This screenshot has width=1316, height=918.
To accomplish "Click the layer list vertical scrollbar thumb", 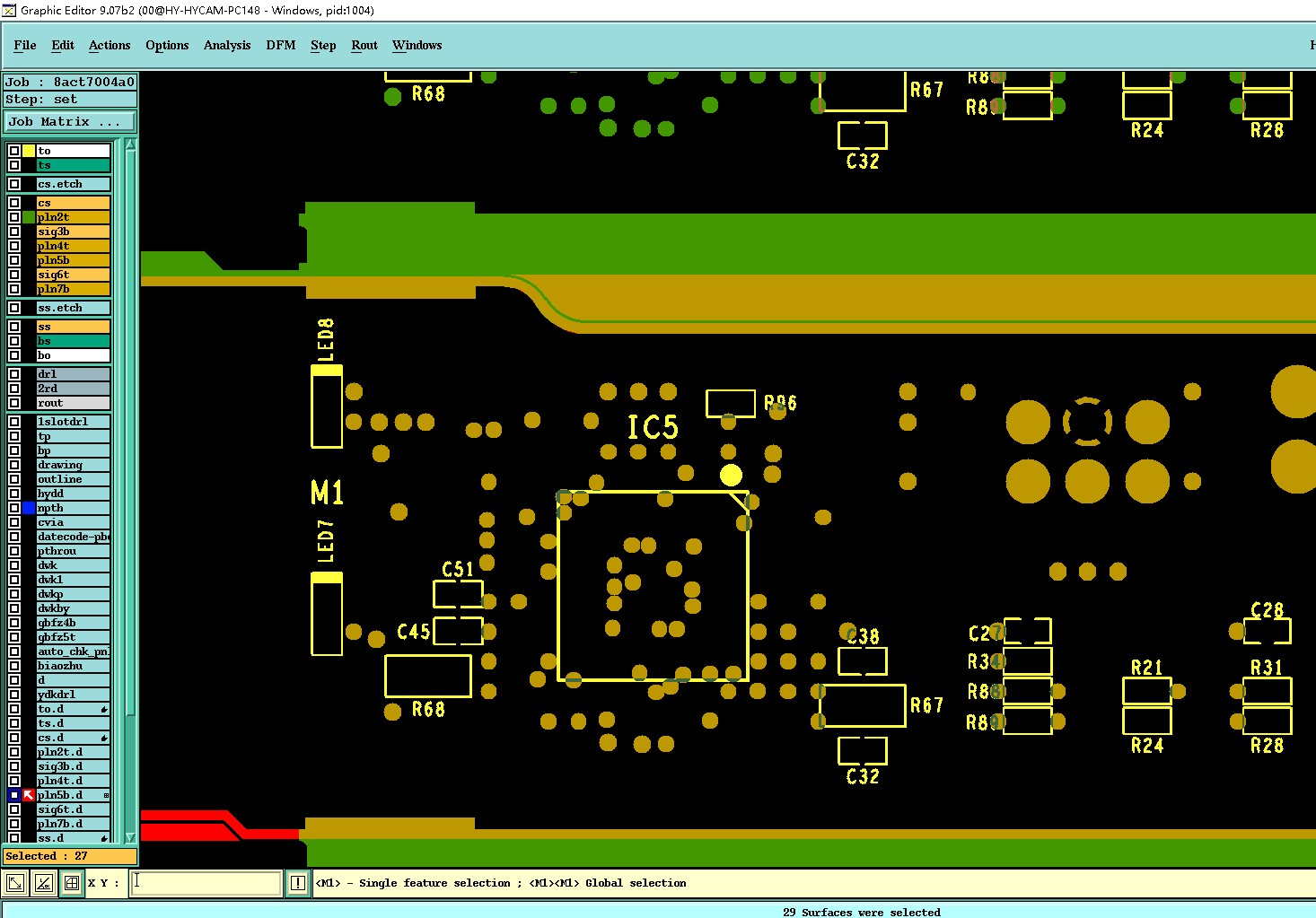I will coord(131,433).
